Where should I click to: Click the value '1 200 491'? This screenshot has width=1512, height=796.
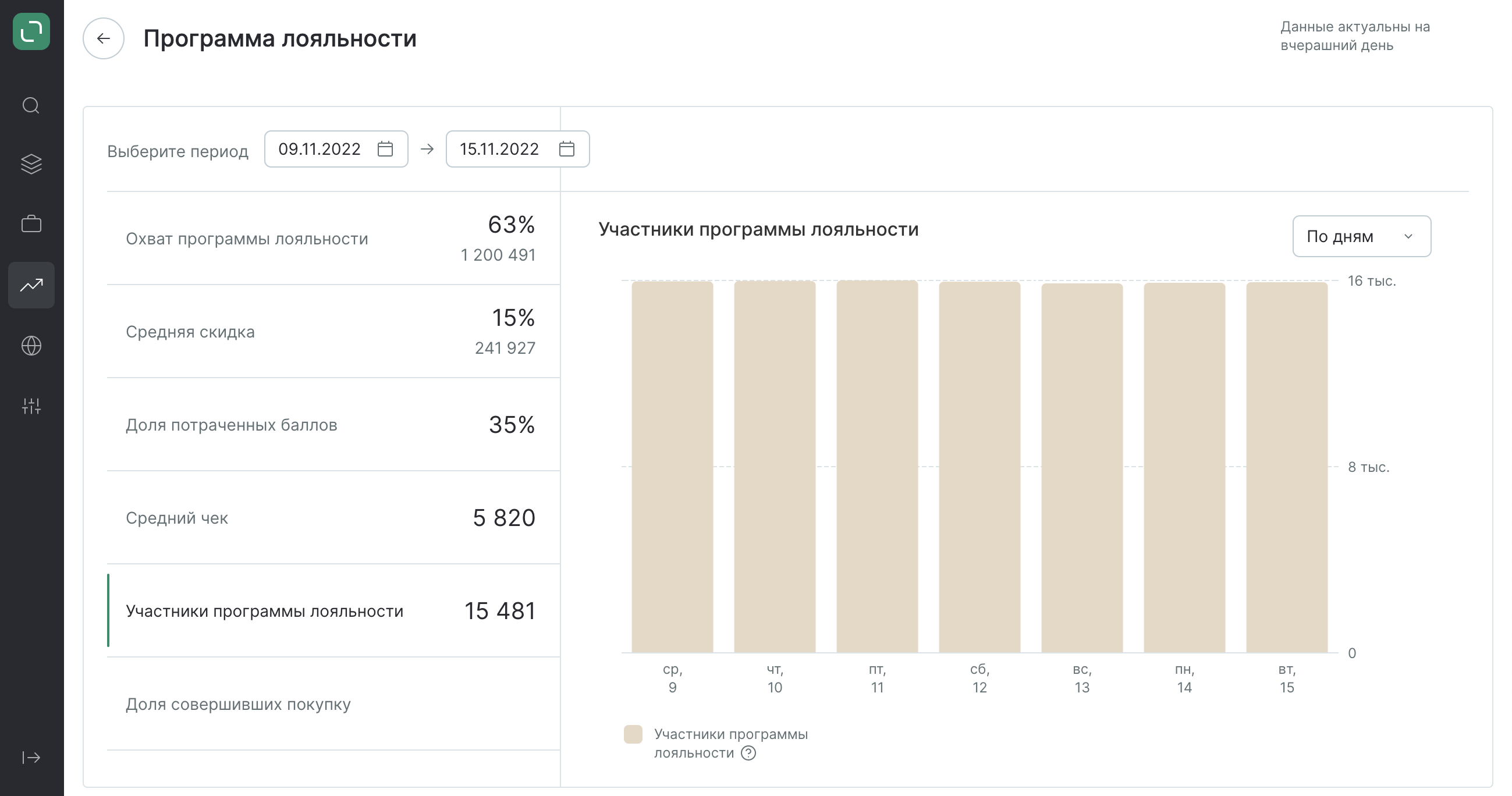tap(498, 255)
